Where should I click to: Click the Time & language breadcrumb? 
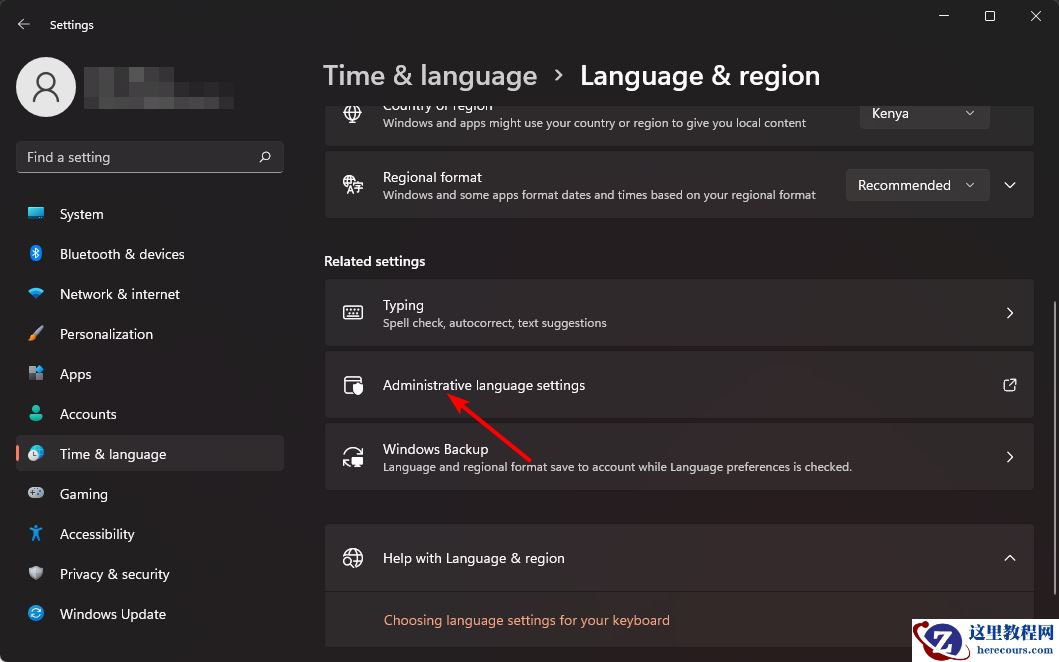(x=430, y=75)
